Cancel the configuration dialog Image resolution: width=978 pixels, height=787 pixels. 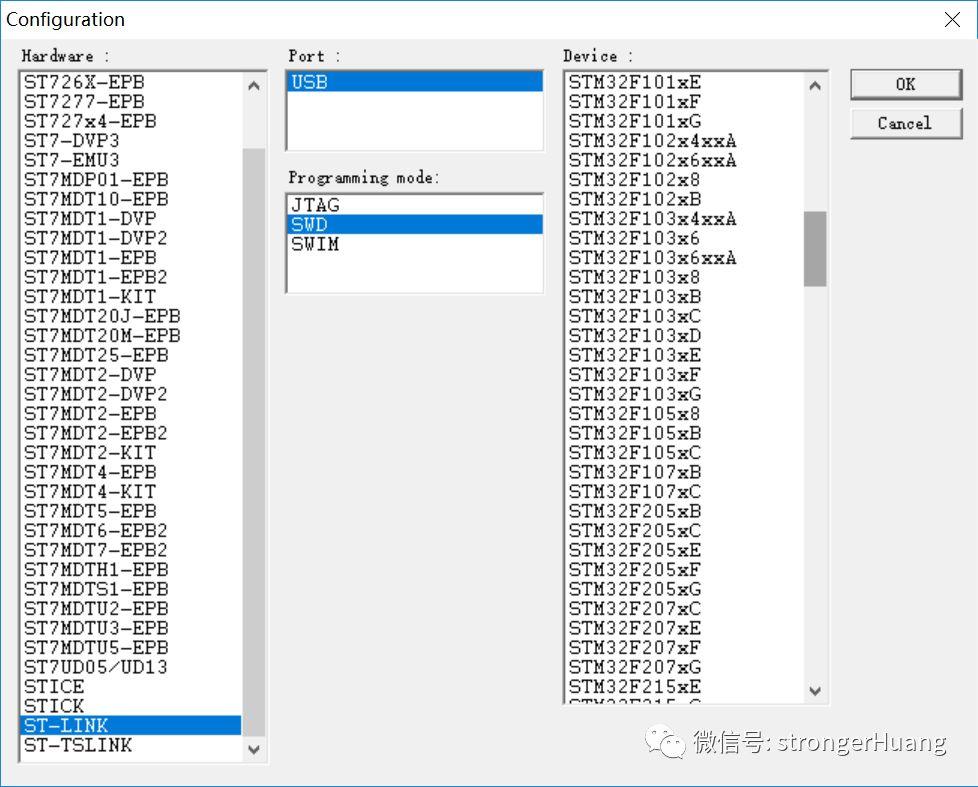pos(905,123)
